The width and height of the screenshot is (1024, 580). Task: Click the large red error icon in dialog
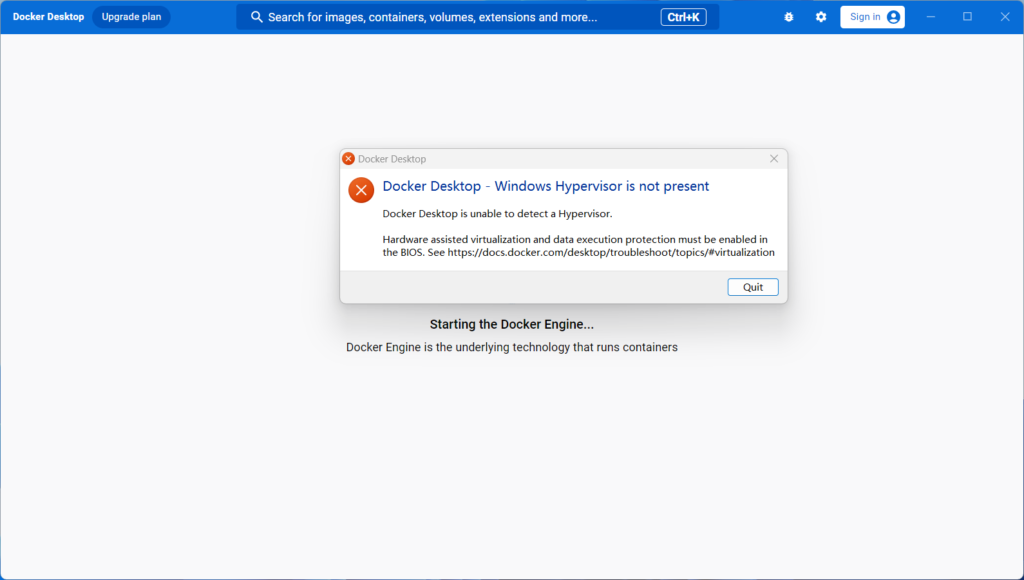coord(361,189)
